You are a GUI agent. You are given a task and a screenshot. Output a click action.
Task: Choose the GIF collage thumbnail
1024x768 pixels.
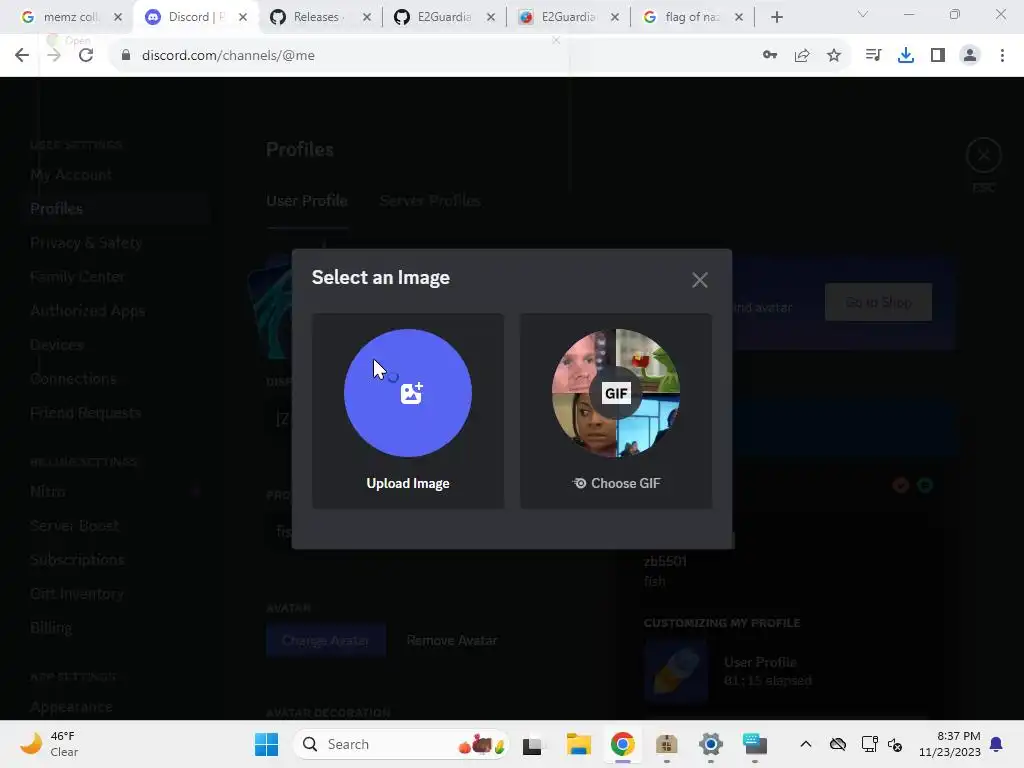(616, 392)
